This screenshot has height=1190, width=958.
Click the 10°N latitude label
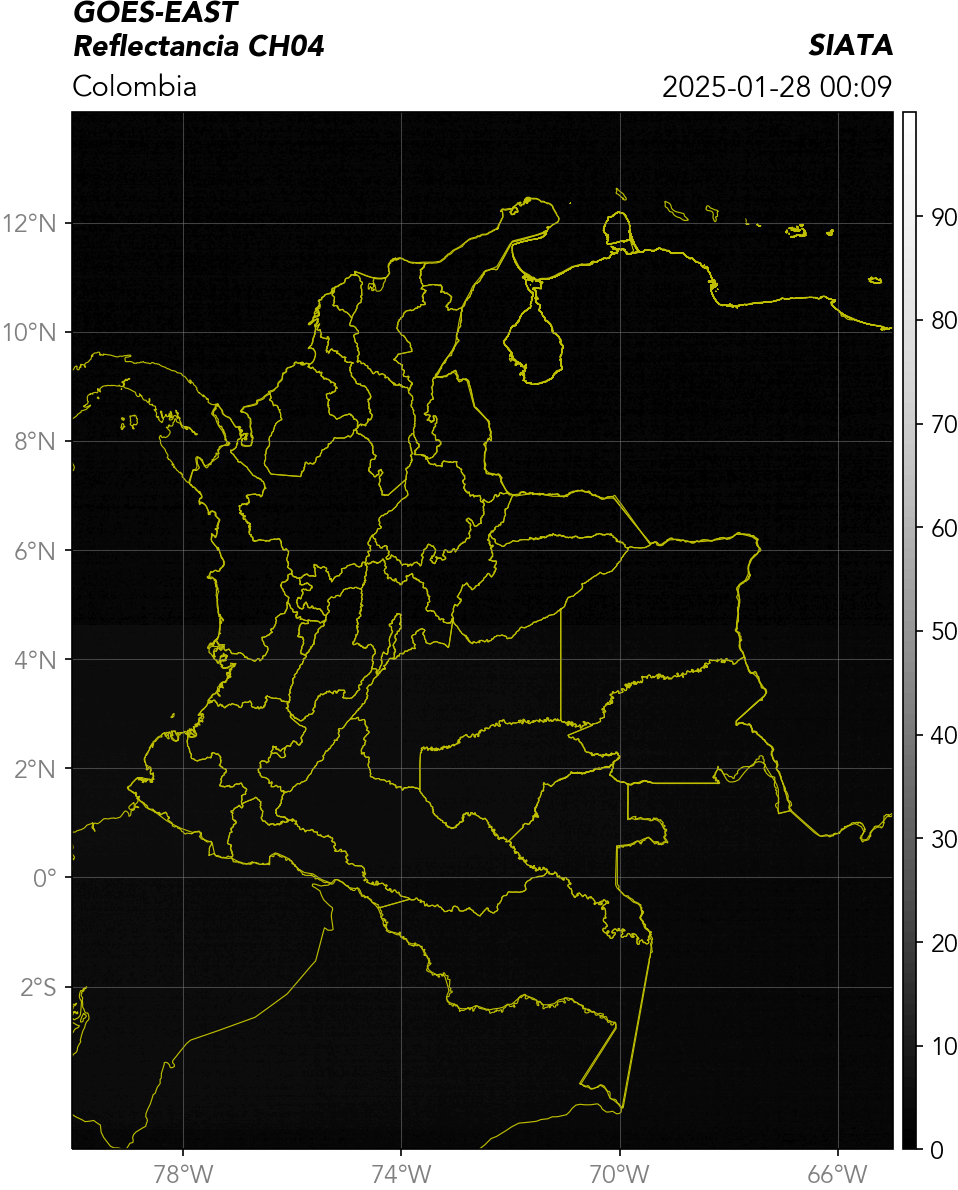[30, 332]
